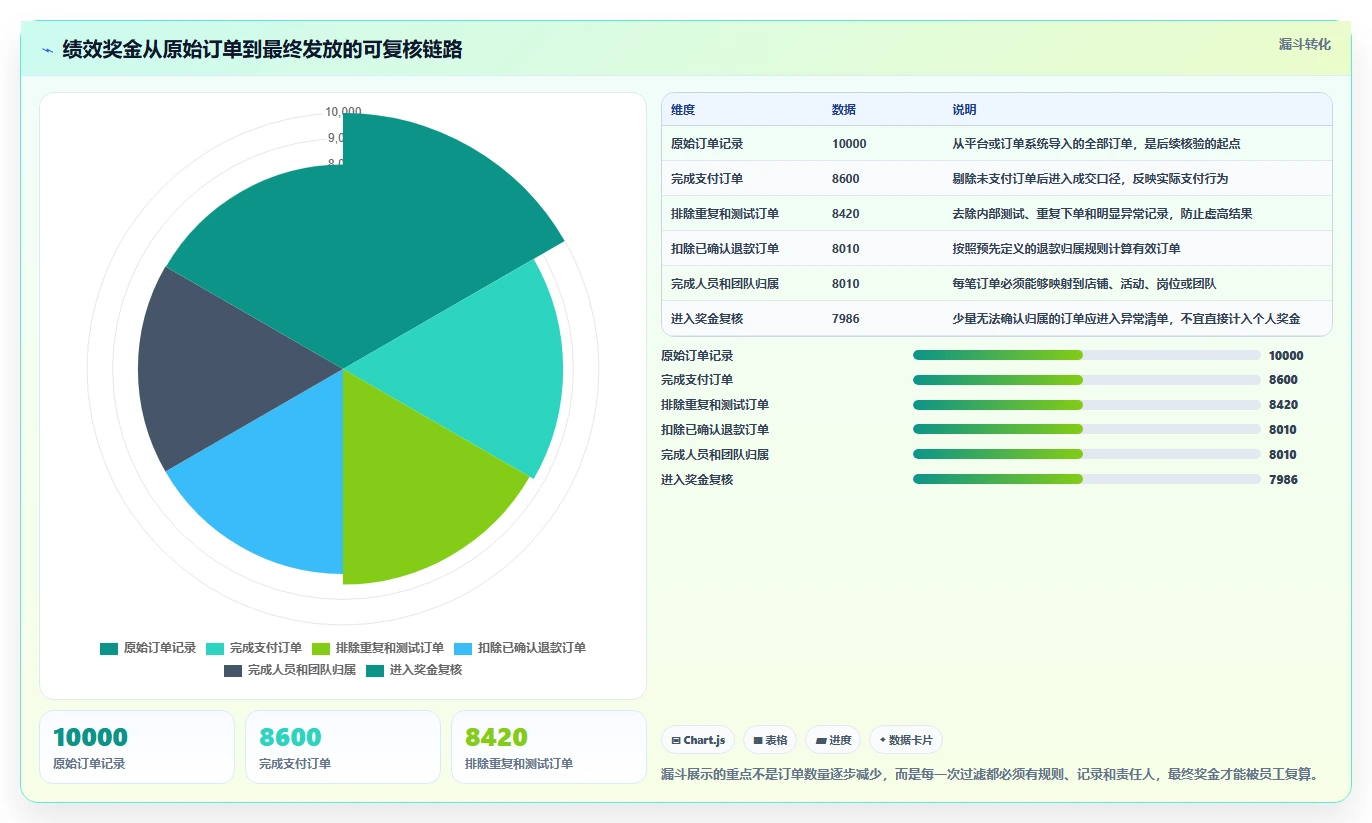Click the 原始订单记录 progress bar

click(1086, 355)
